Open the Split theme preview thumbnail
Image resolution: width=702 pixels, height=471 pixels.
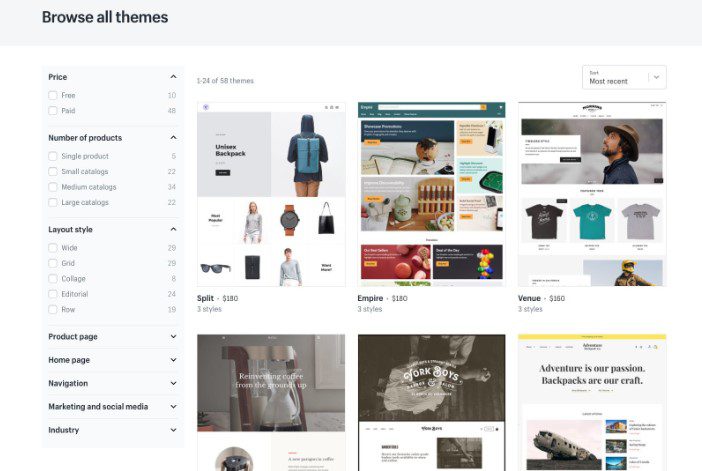tap(271, 194)
